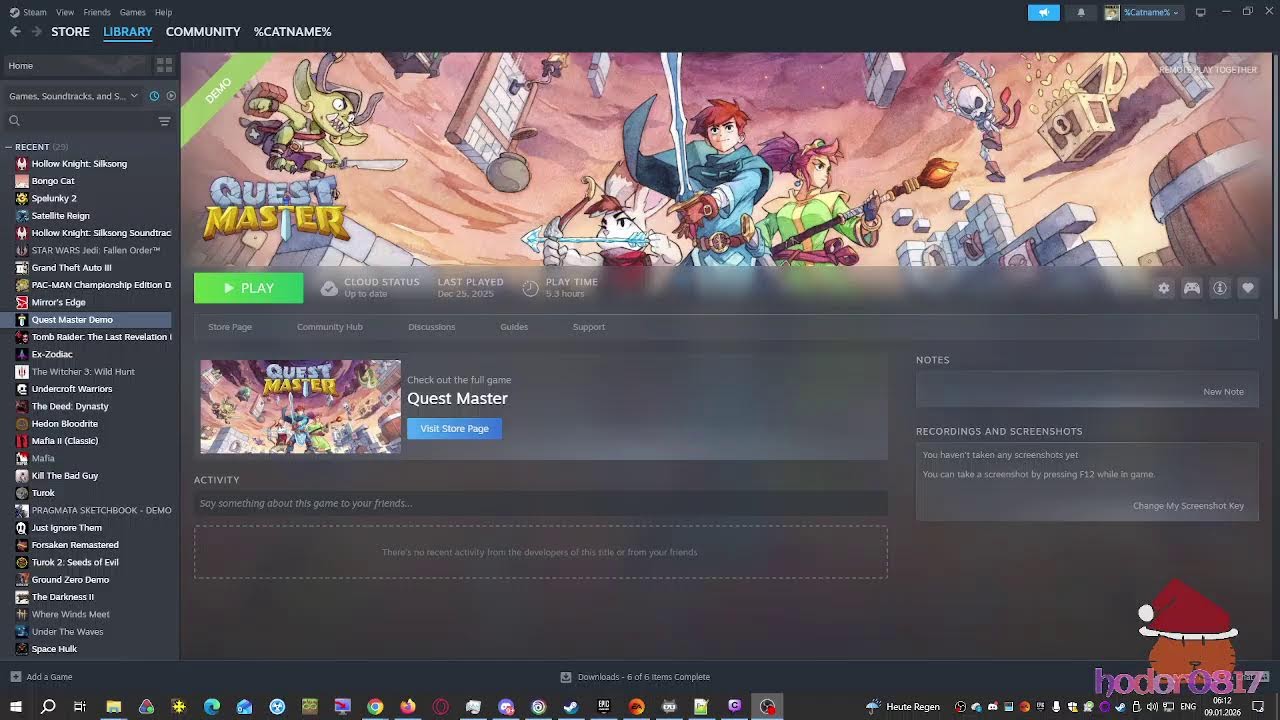Show game info icon
The width and height of the screenshot is (1280, 720).
(1220, 288)
